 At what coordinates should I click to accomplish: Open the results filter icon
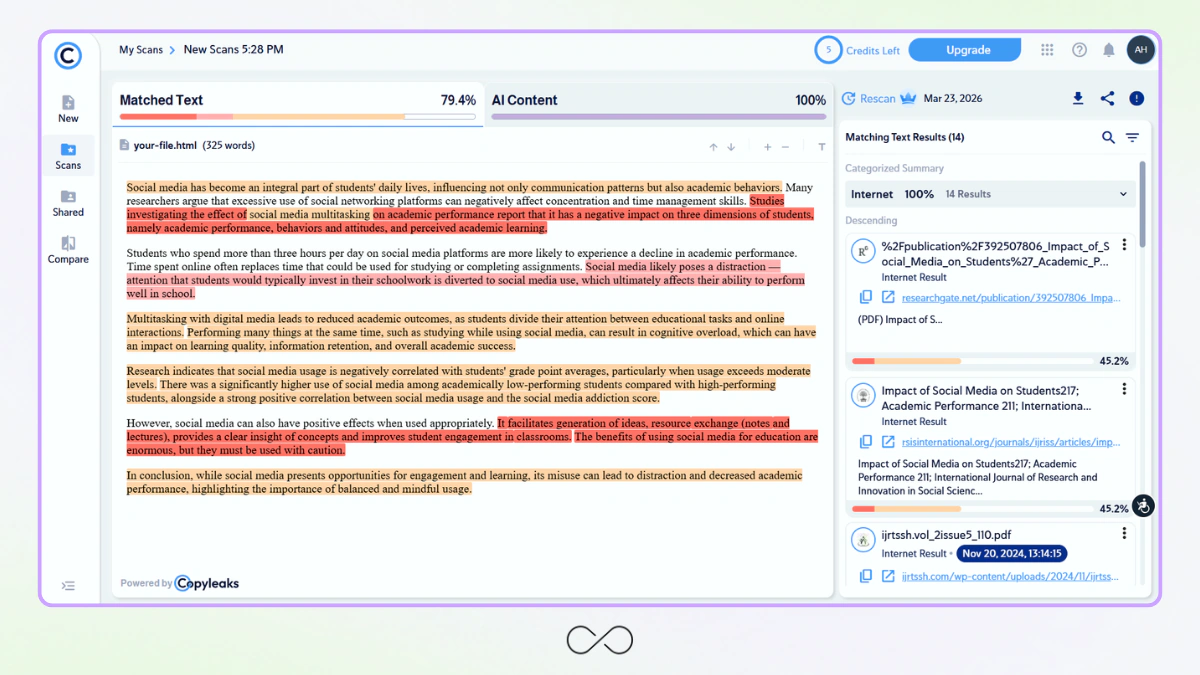pos(1132,137)
